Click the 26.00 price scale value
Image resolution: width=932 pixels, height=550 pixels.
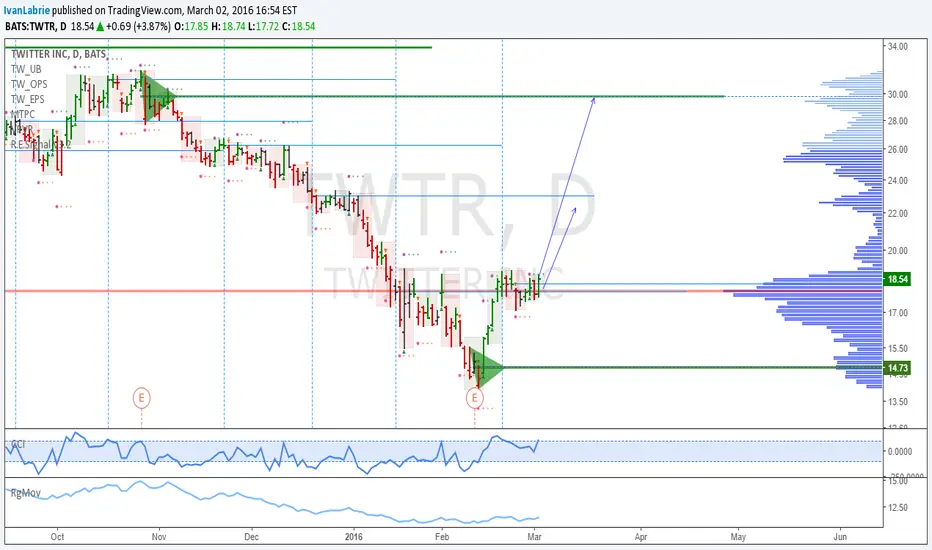pos(898,149)
